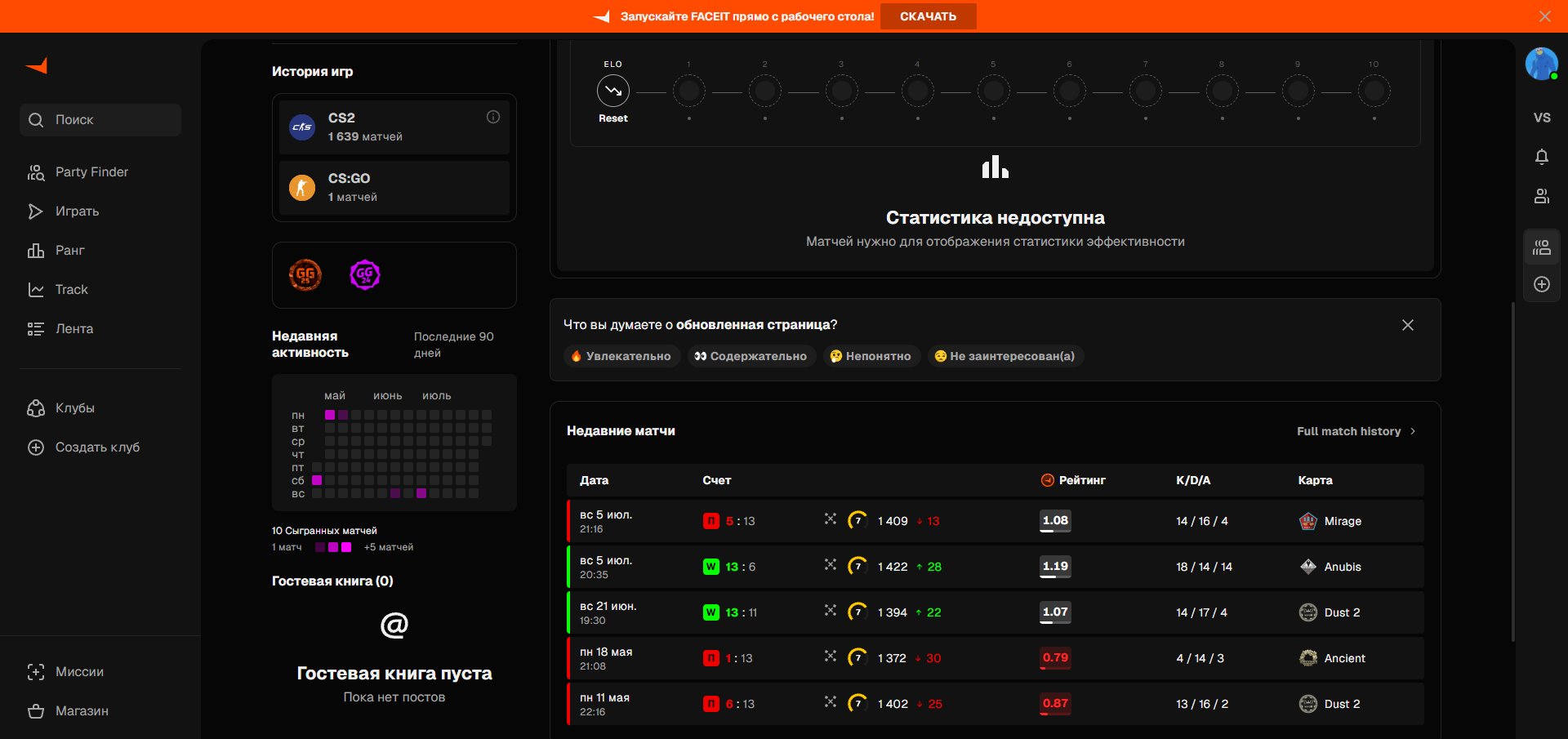The image size is (1568, 739).
Task: Open the Full match history link
Action: click(x=1356, y=431)
